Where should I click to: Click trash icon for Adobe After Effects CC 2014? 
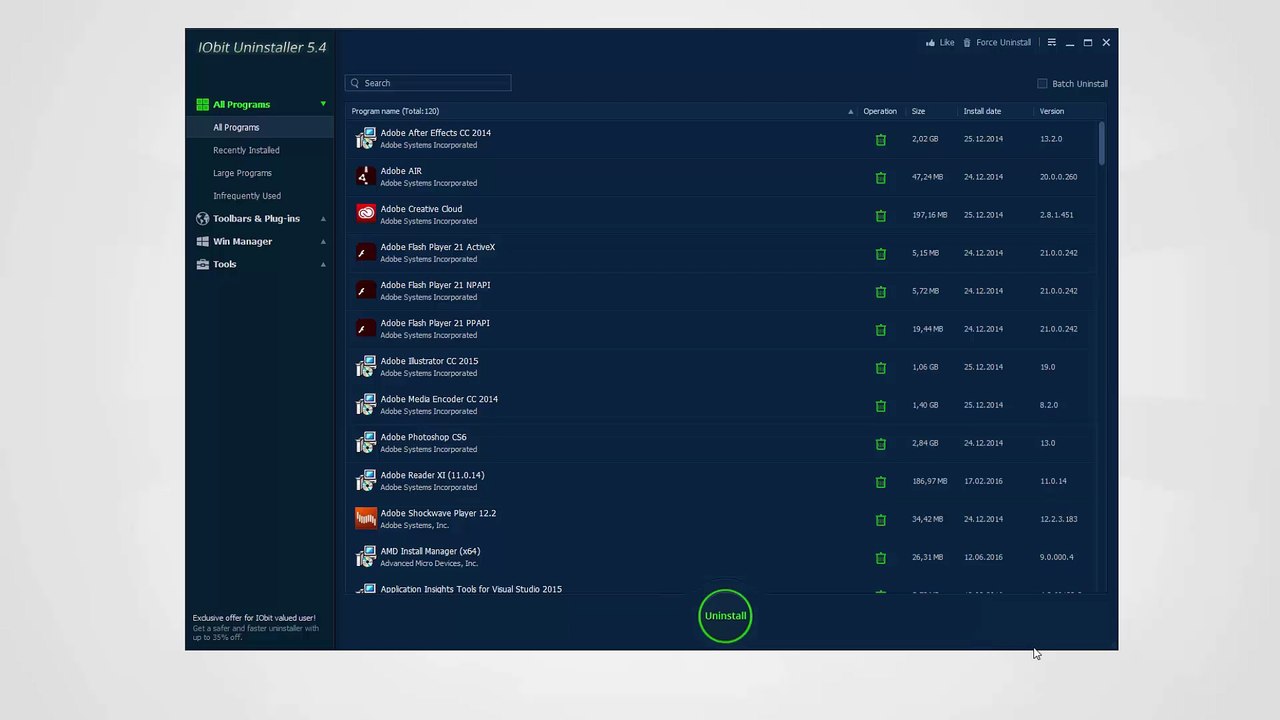(881, 140)
